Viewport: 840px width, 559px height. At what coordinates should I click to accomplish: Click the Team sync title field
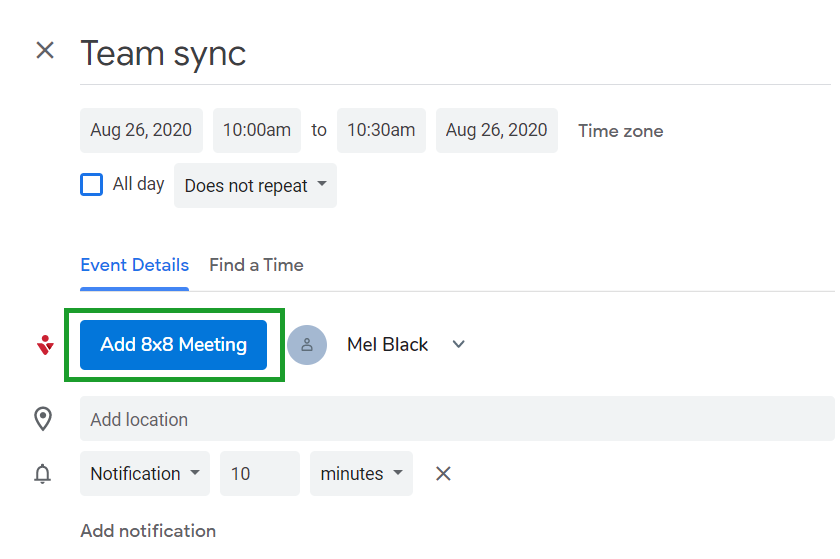(455, 54)
